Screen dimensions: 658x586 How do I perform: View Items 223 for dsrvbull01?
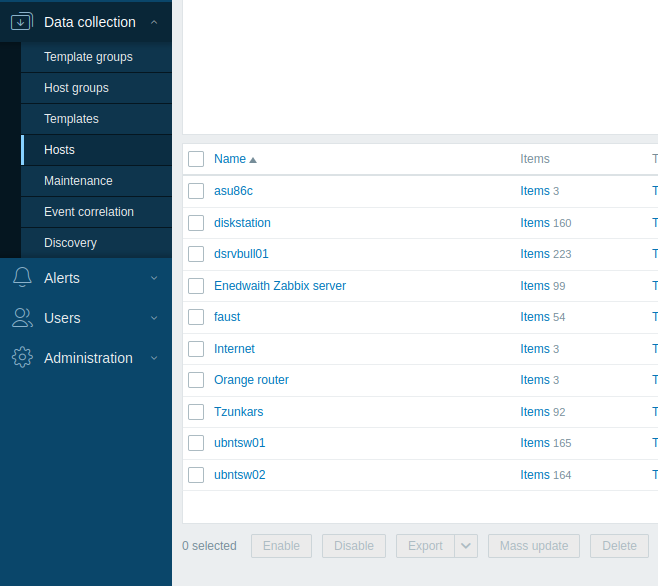535,254
